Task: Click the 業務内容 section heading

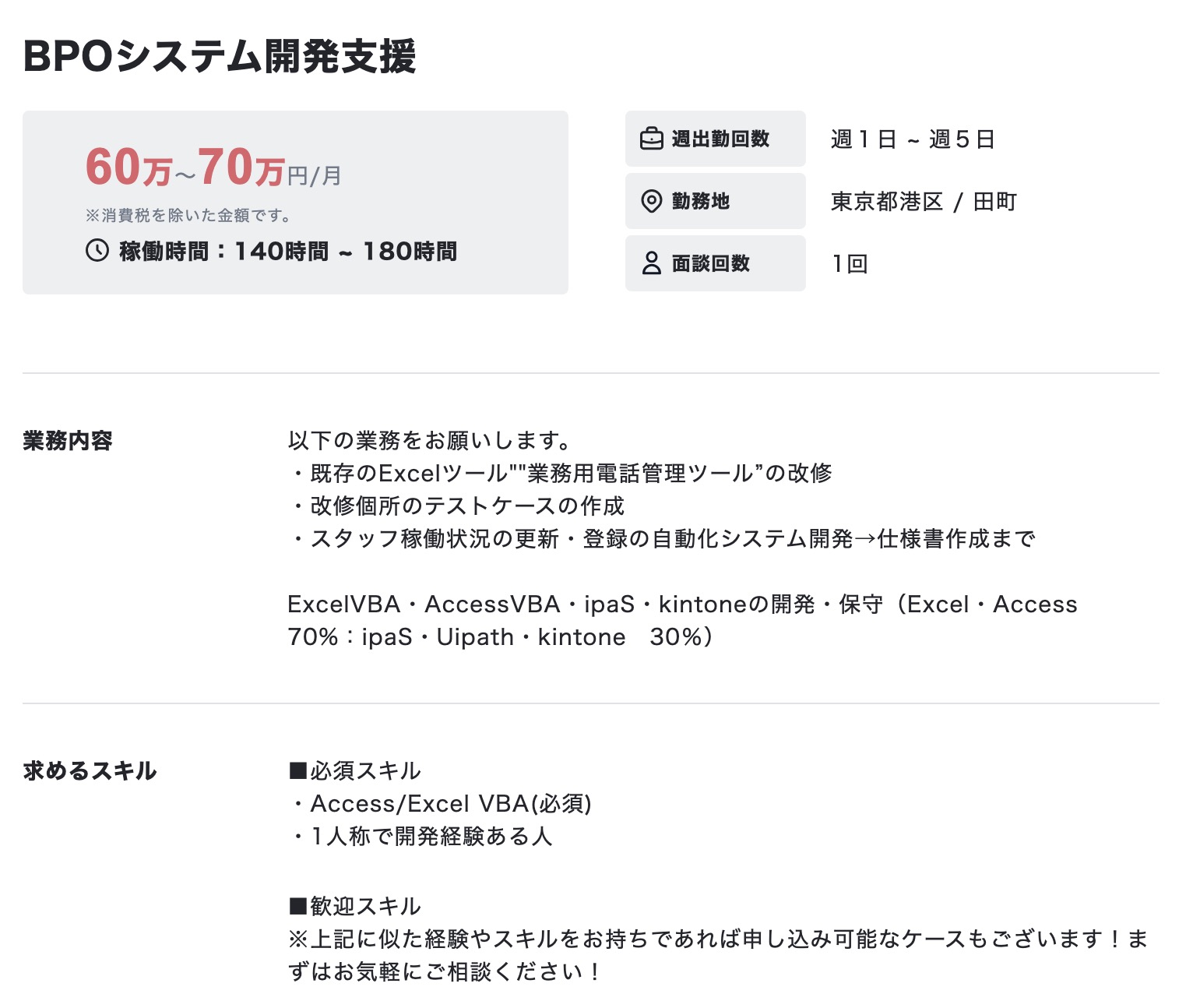Action: tap(68, 441)
